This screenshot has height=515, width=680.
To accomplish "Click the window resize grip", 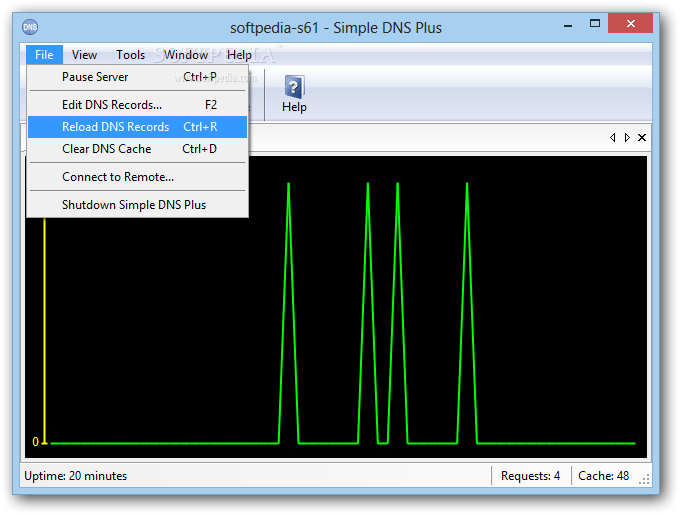I will (644, 479).
